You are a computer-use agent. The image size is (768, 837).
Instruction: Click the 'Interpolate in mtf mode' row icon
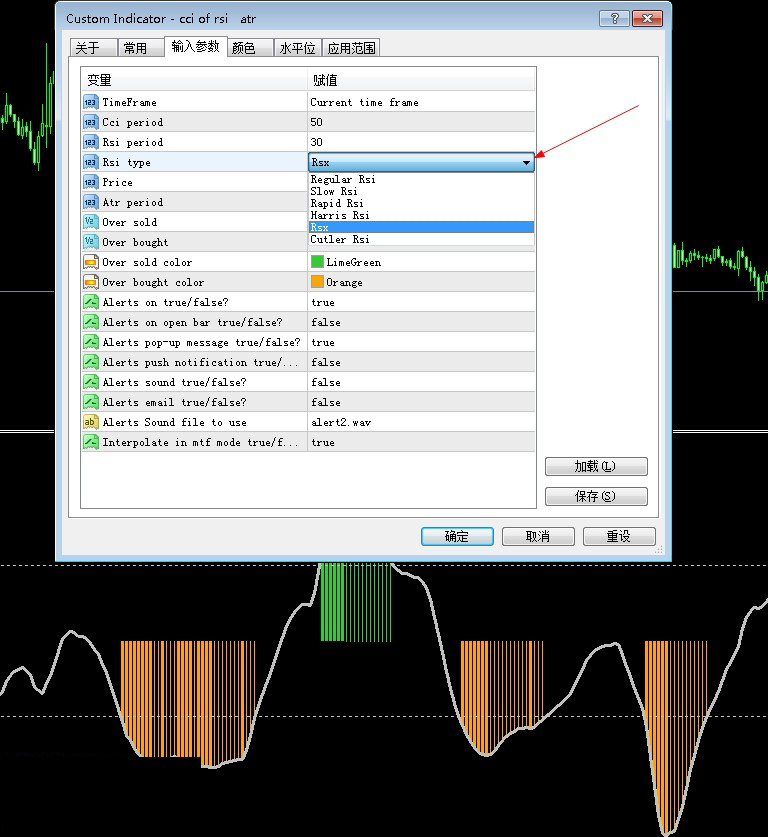coord(91,443)
